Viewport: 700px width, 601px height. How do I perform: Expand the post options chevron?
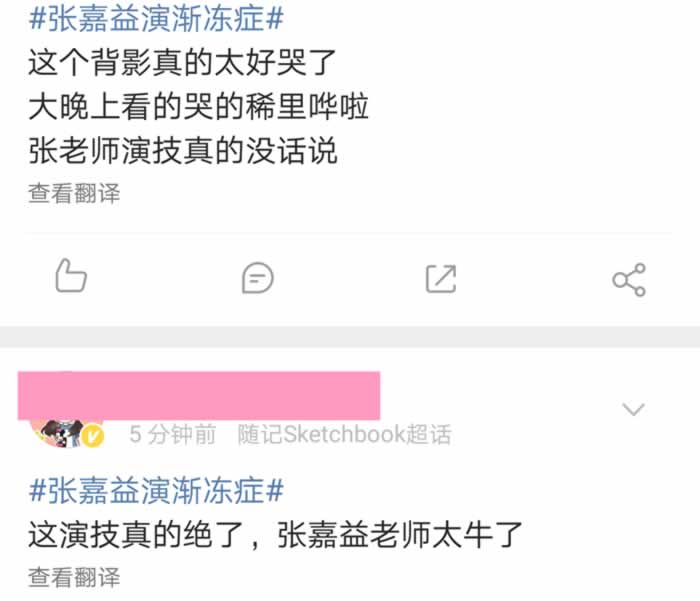(633, 409)
